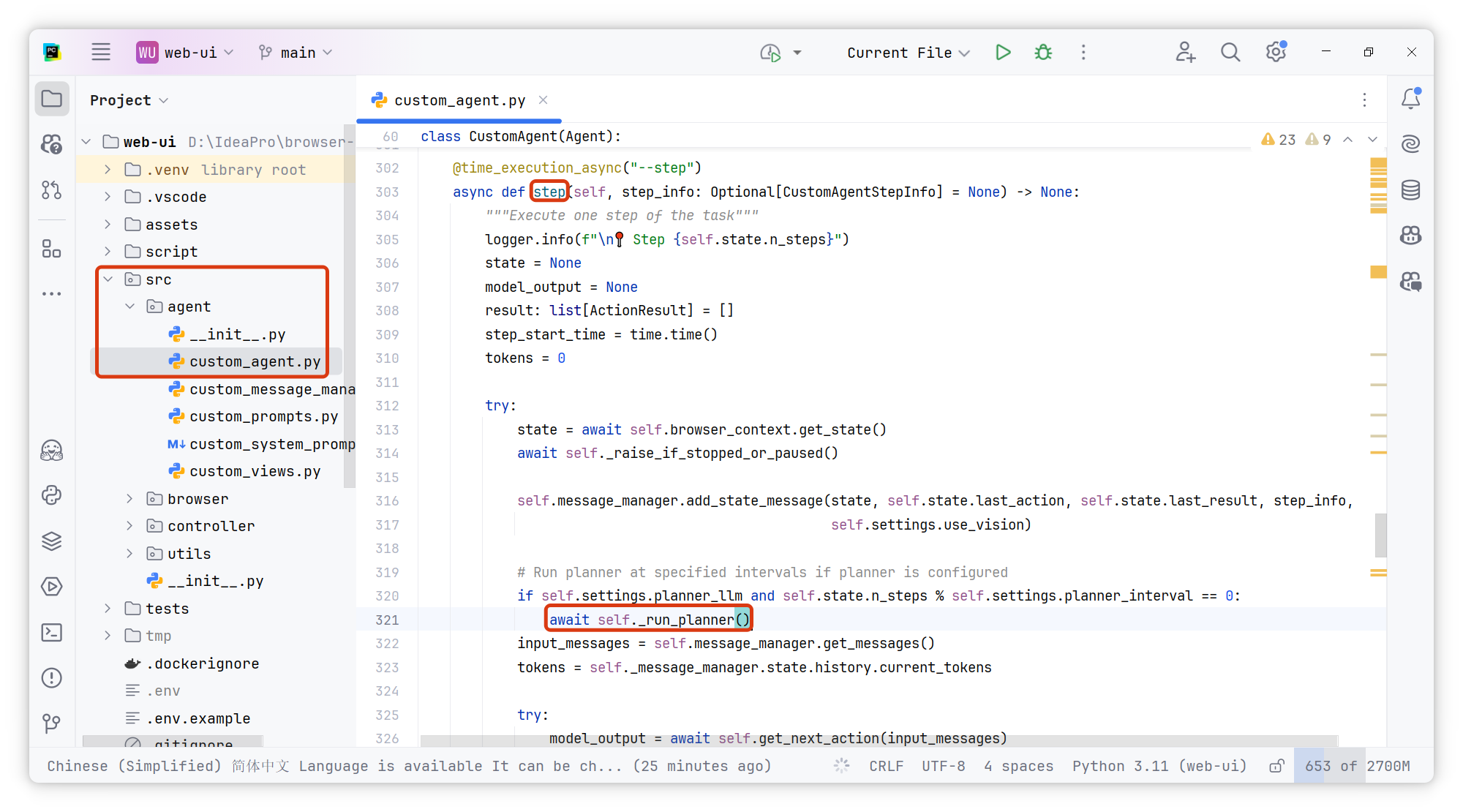Open the main hamburger menu
The image size is (1463, 812).
click(x=101, y=52)
